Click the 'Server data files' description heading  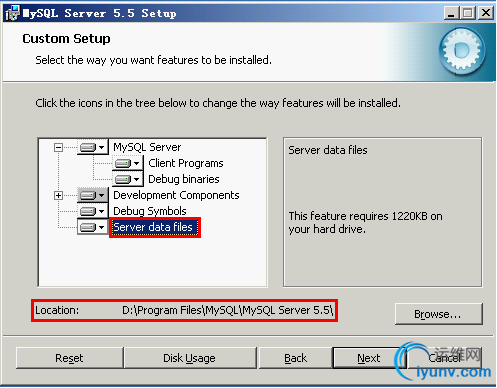tap(328, 150)
